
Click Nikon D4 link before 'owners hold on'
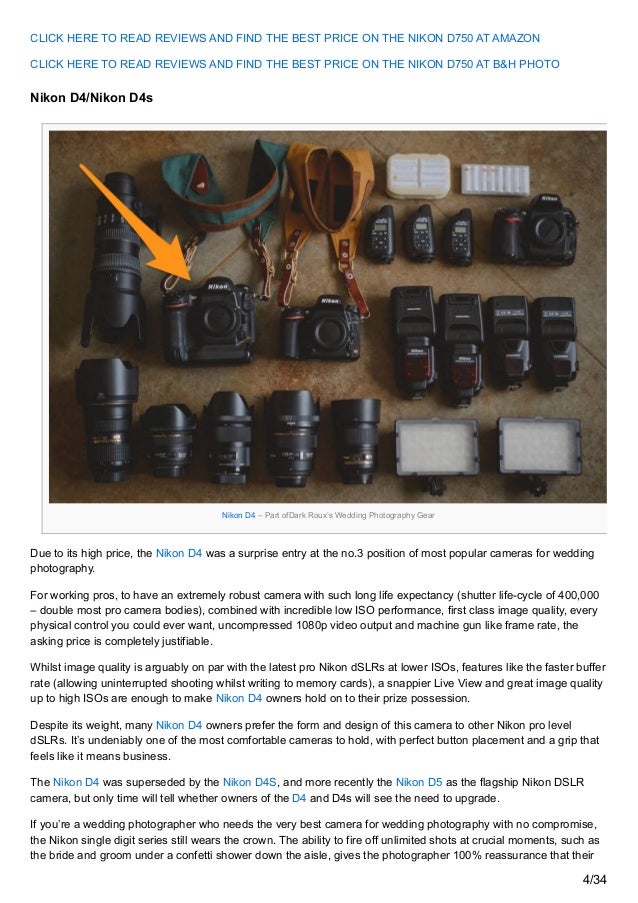coord(239,698)
